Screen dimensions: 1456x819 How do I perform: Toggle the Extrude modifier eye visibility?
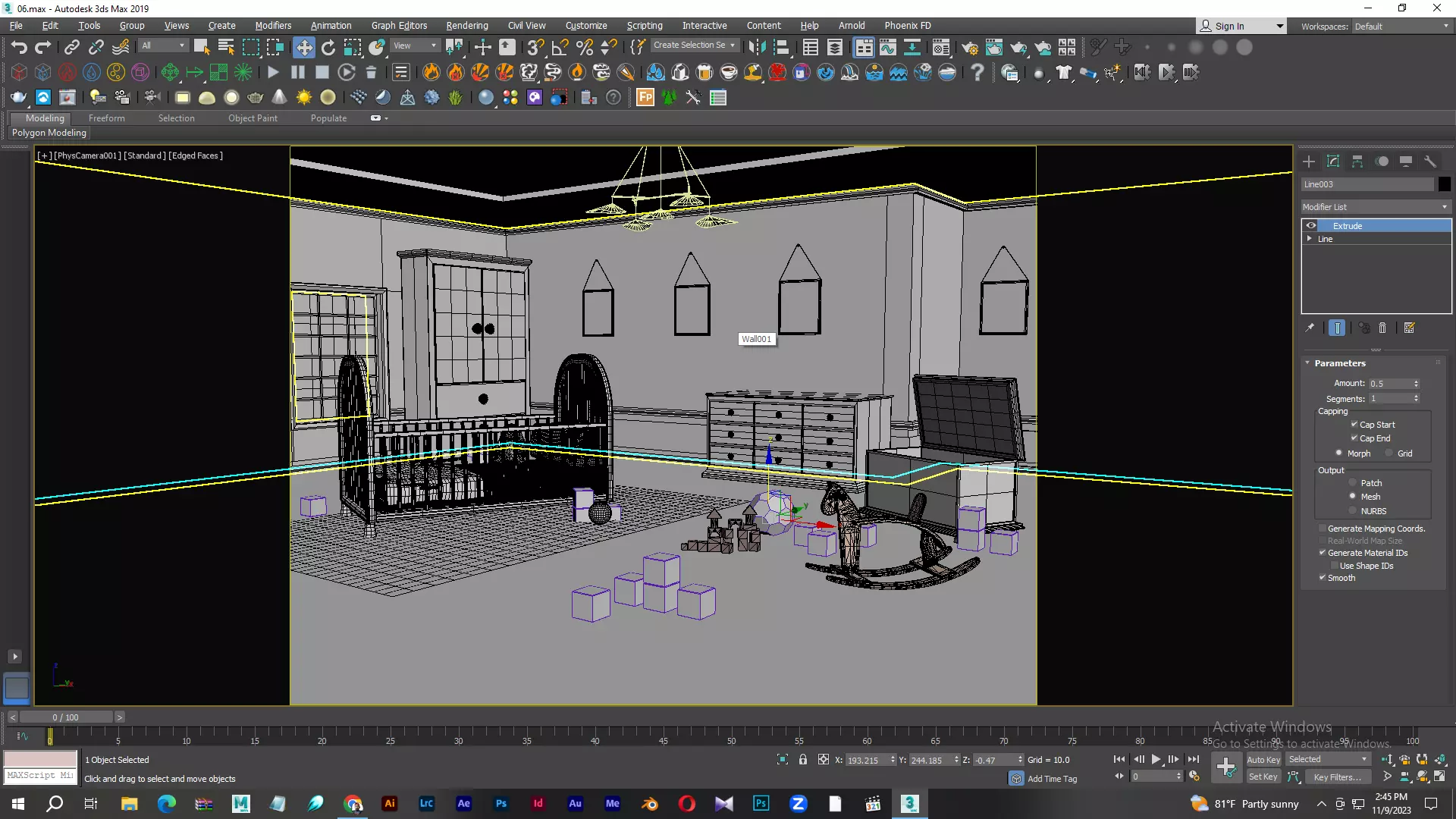click(1311, 226)
